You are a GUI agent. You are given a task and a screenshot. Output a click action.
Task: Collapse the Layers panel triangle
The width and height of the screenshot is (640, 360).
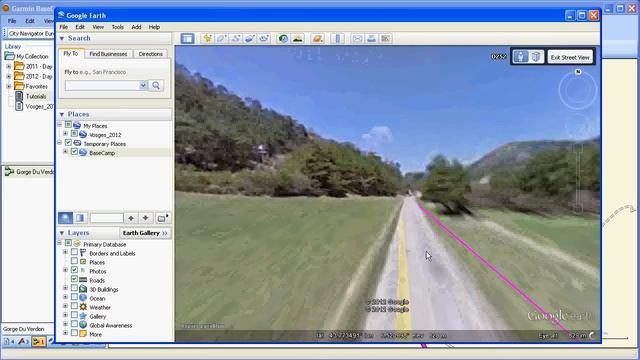point(62,233)
